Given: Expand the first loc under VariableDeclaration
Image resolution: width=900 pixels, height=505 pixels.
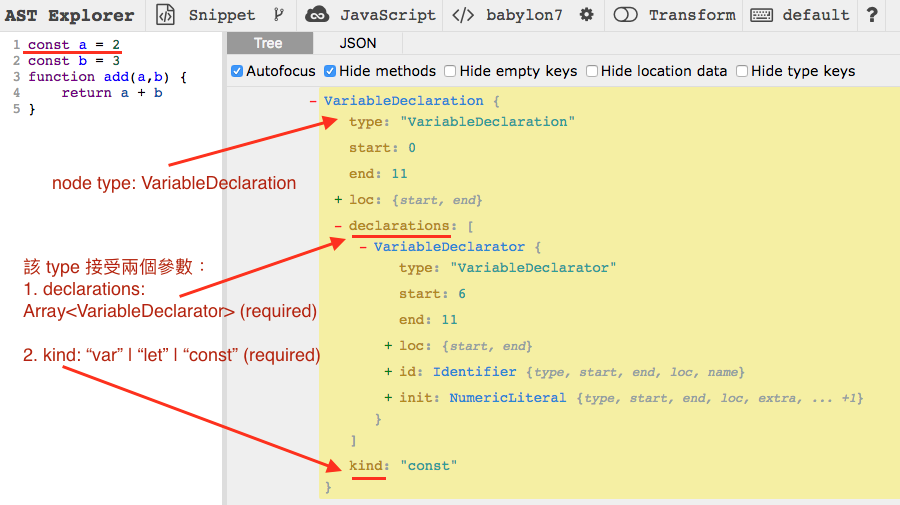Looking at the screenshot, I should tap(338, 200).
